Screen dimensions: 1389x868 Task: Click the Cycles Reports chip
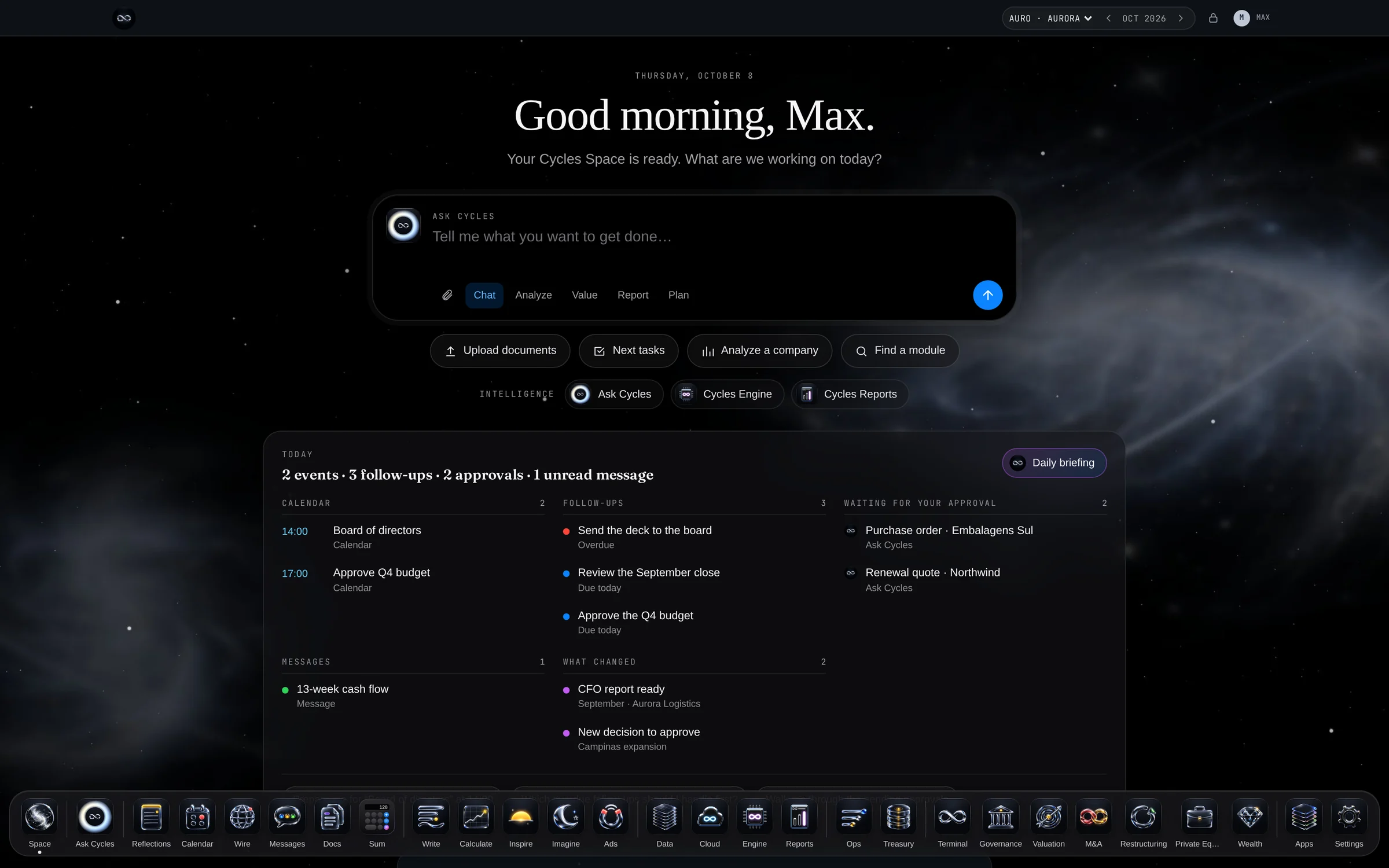pyautogui.click(x=850, y=394)
